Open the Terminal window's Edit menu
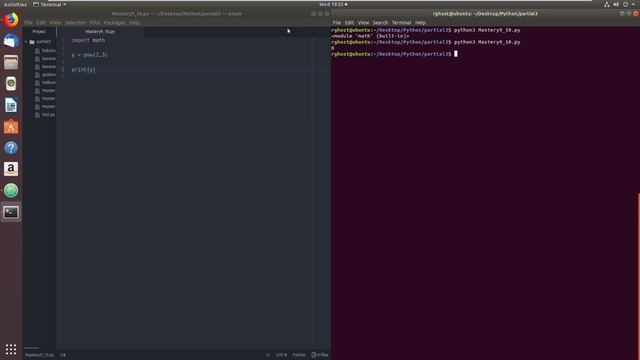Viewport: 640px width, 360px height. tap(349, 23)
